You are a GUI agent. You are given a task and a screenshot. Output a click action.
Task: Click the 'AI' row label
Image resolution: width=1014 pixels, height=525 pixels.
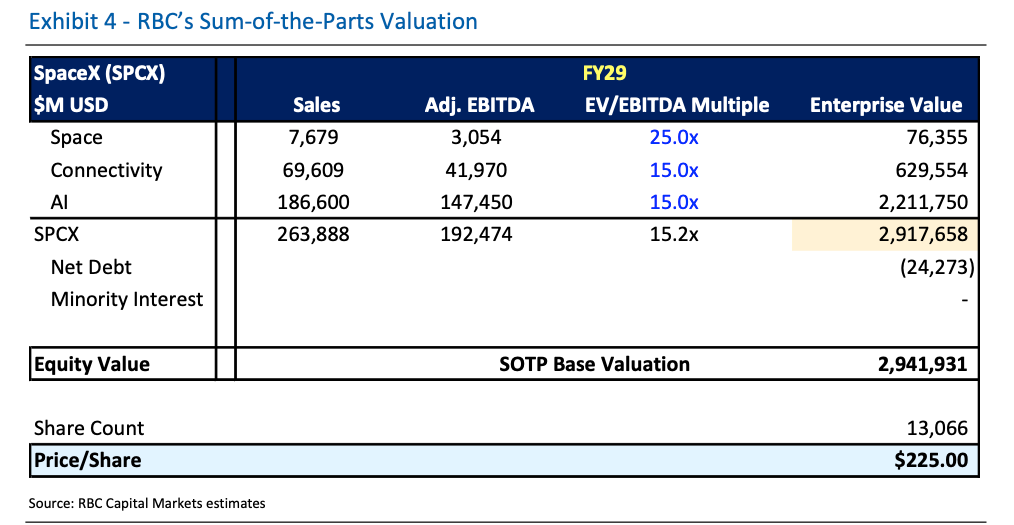(59, 202)
